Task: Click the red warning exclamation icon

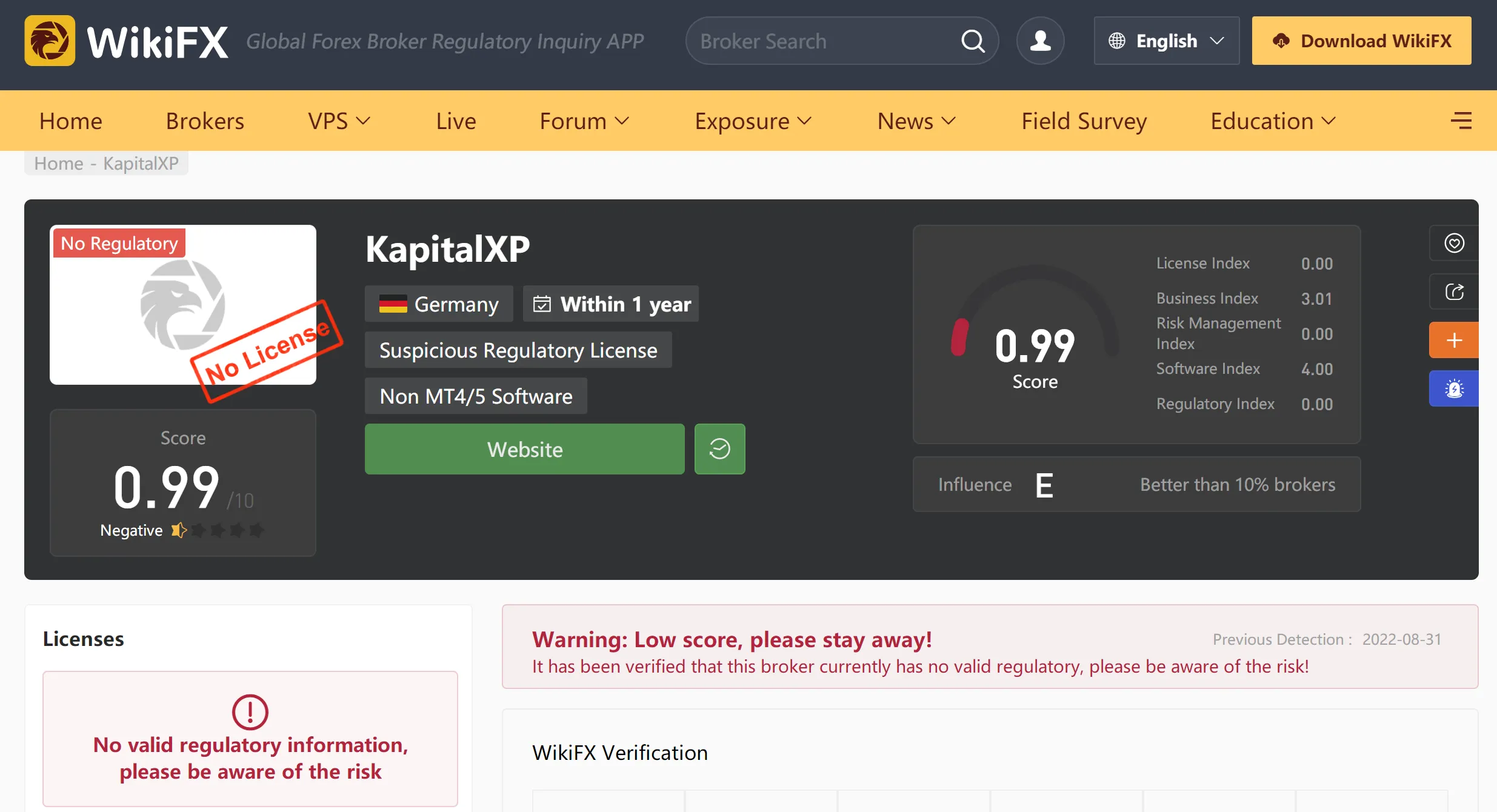Action: tap(250, 712)
